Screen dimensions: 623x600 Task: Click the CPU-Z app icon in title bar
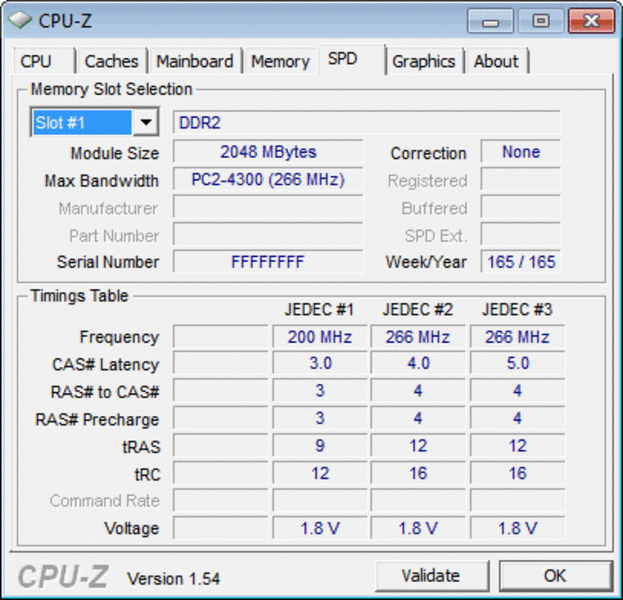19,19
